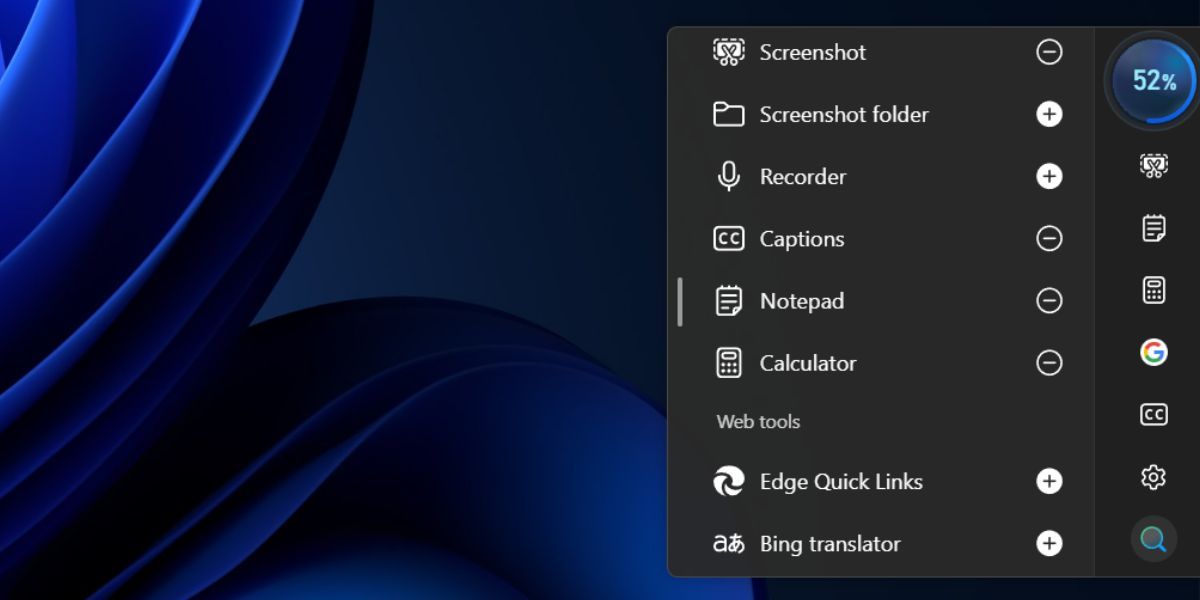Select the Notepad entry in the list
This screenshot has height=600, width=1200.
click(803, 301)
